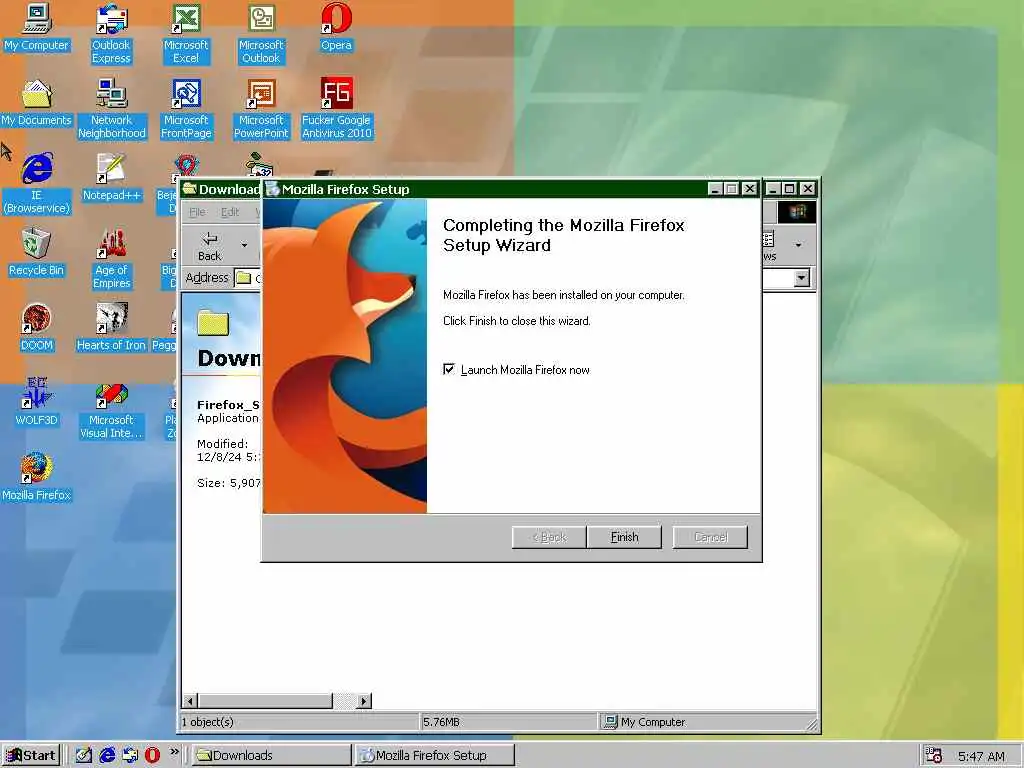Open the My Documents desktop folder
The height and width of the screenshot is (768, 1024).
click(x=37, y=103)
